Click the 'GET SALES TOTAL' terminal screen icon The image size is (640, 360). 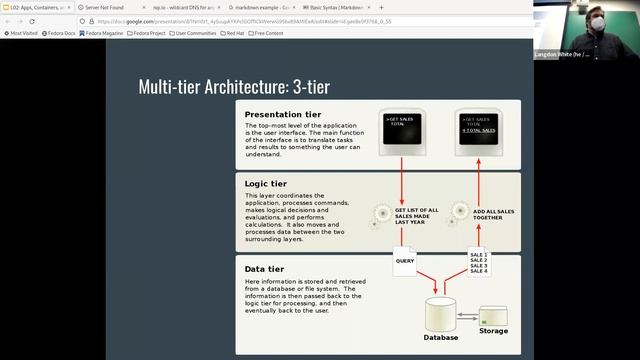tap(402, 132)
